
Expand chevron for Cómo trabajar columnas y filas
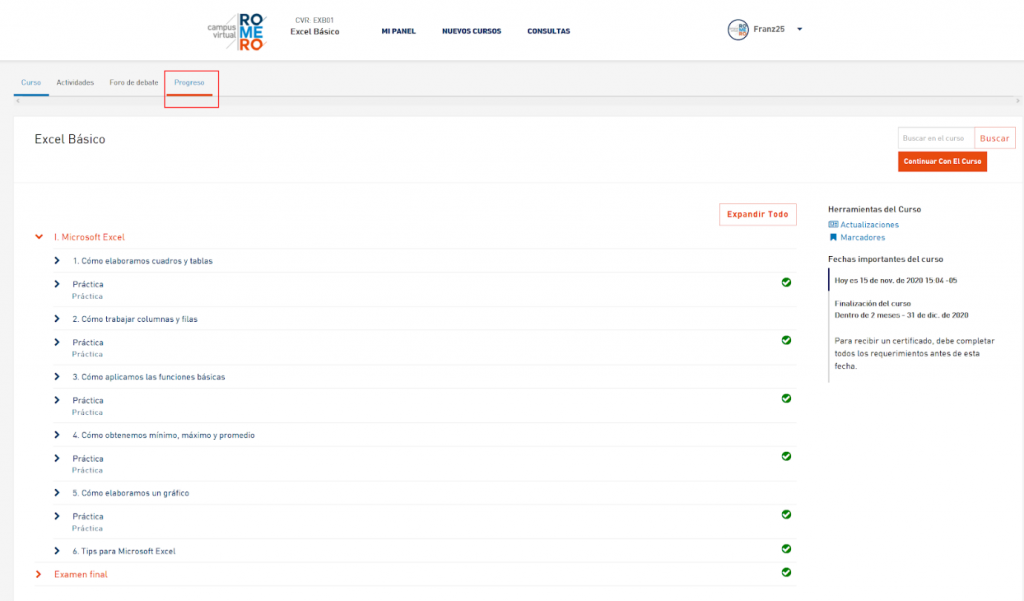coord(57,319)
